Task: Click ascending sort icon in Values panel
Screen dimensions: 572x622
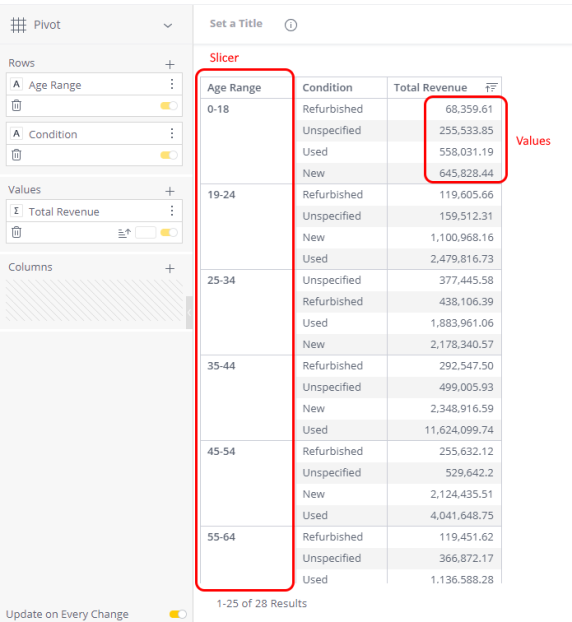Action: [x=124, y=233]
